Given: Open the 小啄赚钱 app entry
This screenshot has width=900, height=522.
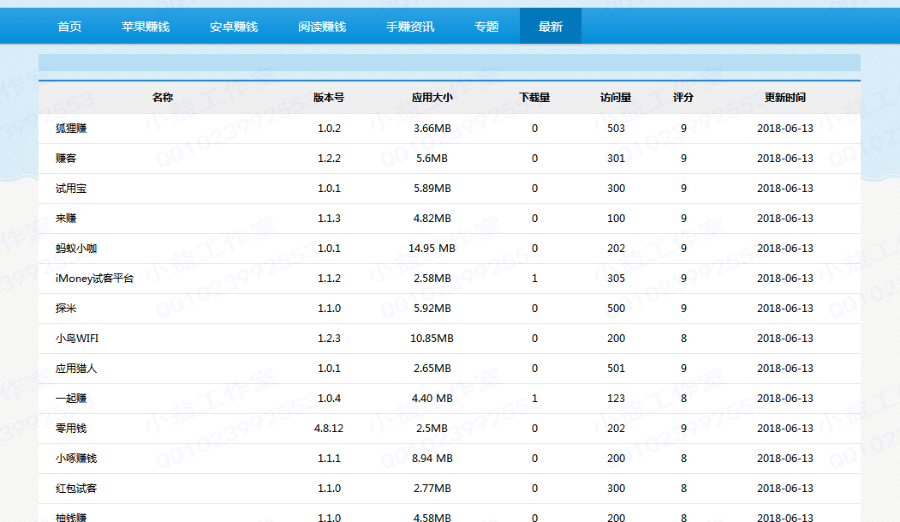Looking at the screenshot, I should pyautogui.click(x=76, y=458).
